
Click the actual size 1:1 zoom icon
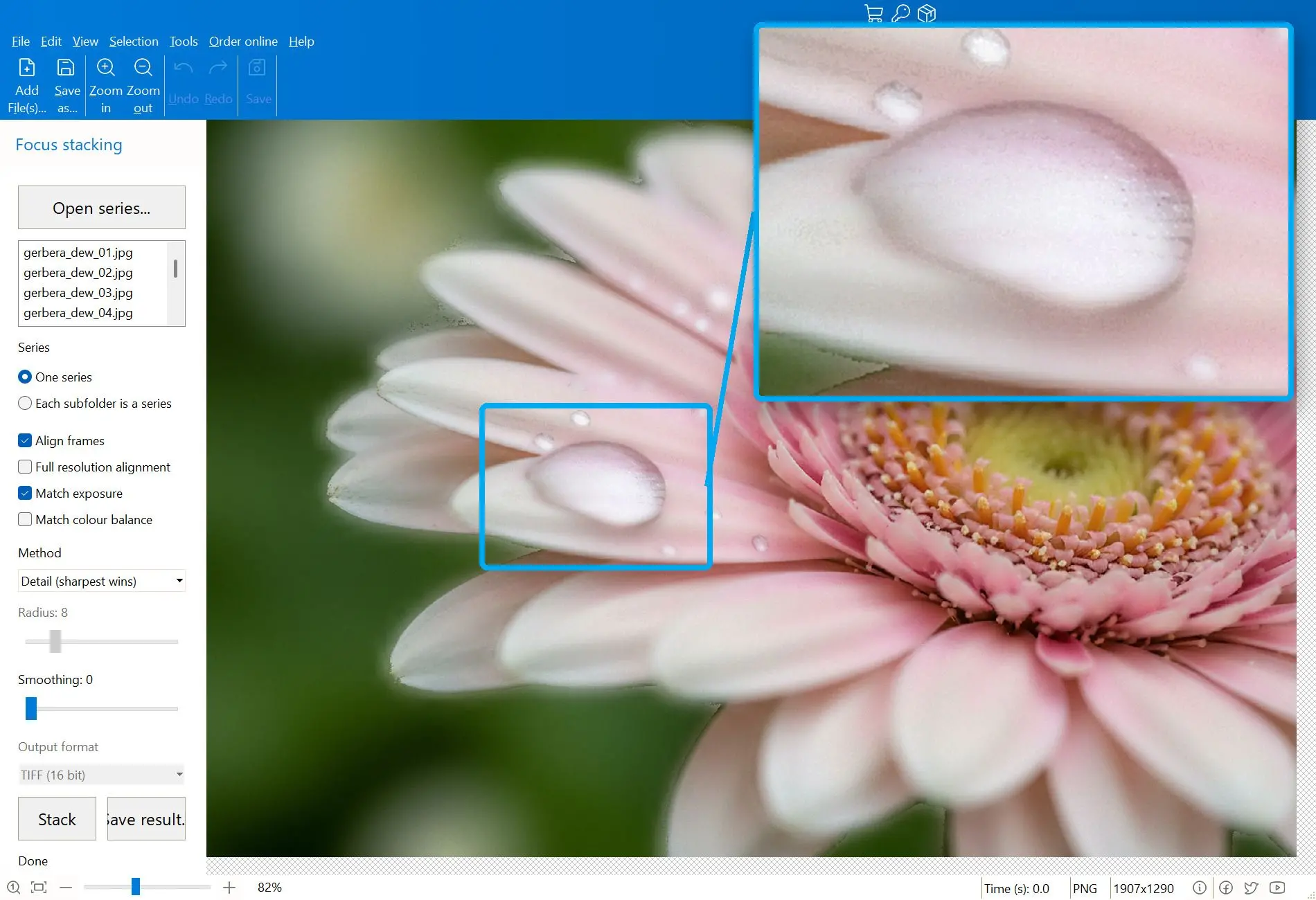(x=13, y=887)
